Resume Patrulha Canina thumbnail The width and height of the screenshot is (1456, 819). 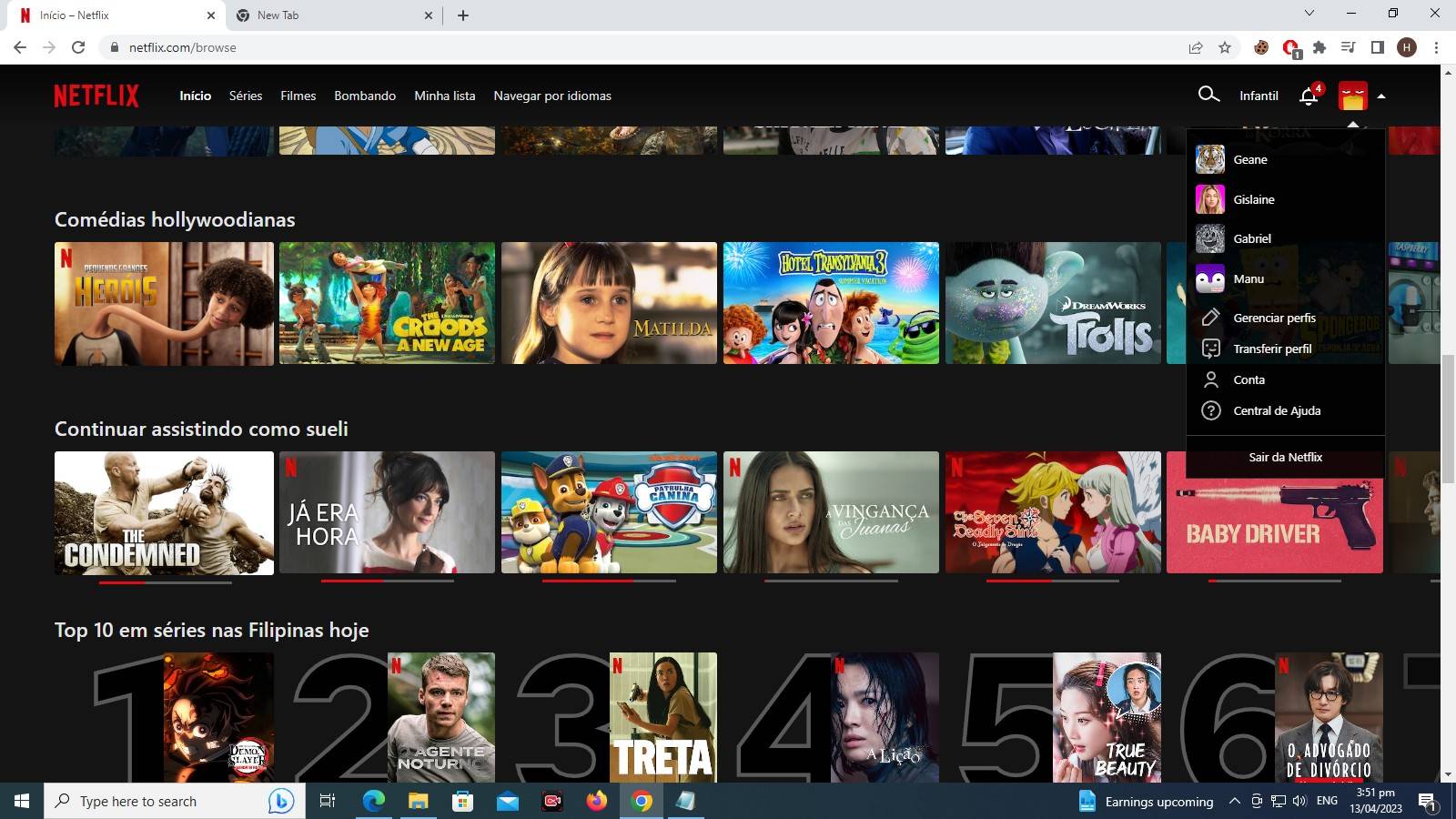click(x=609, y=512)
